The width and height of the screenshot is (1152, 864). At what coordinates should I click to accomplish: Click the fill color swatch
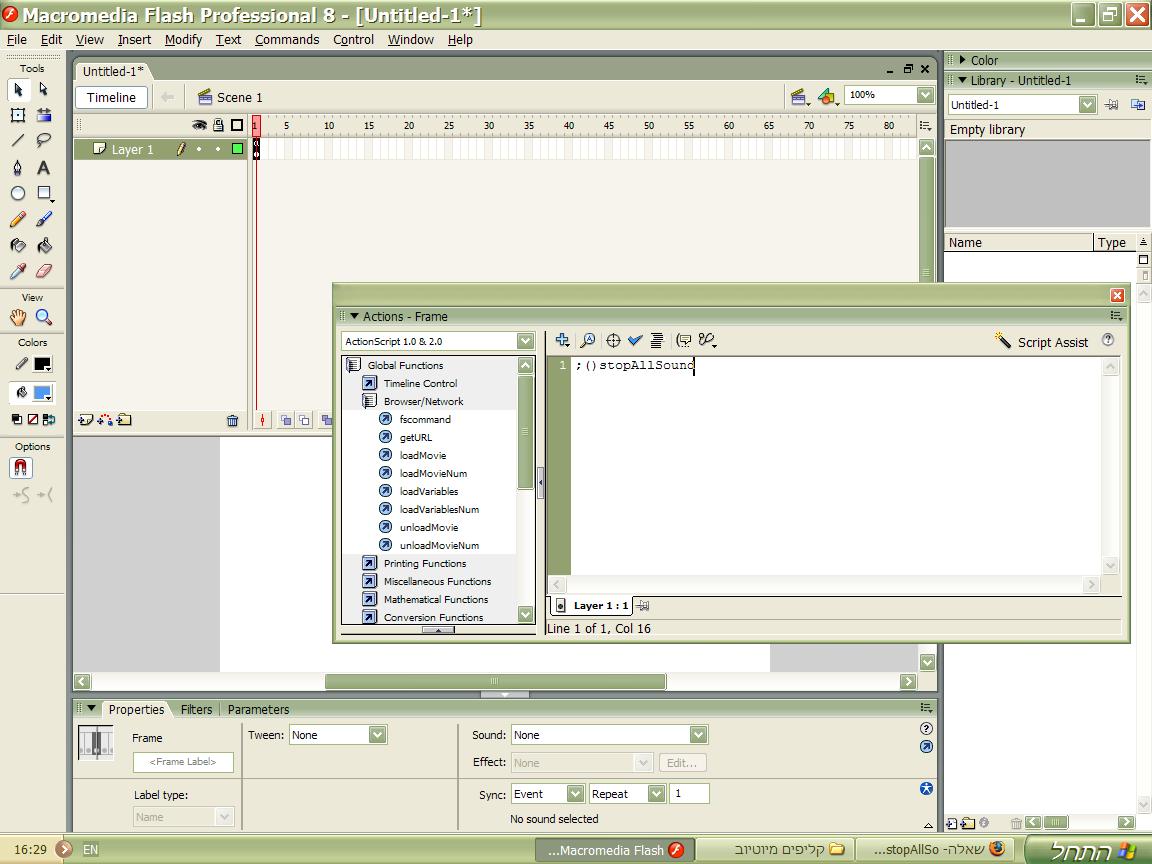click(x=42, y=393)
